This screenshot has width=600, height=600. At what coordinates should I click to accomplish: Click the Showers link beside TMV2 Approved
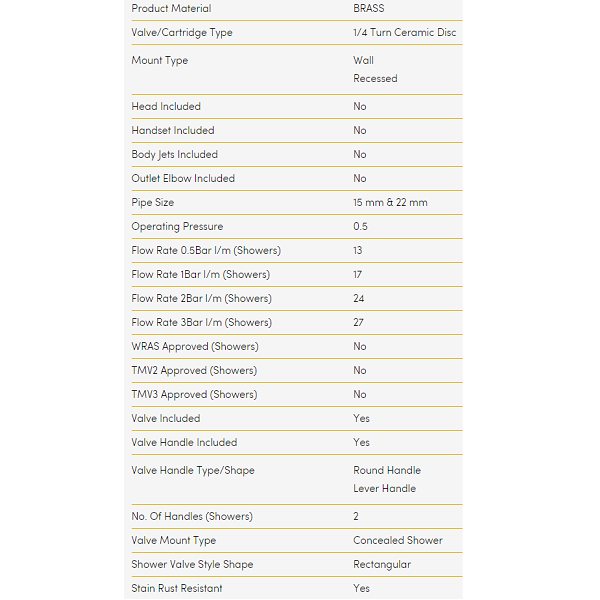click(x=233, y=371)
